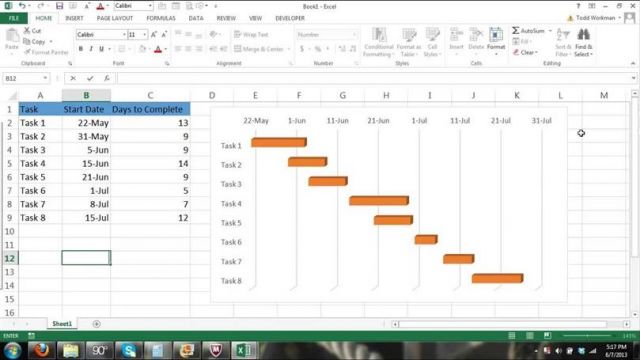Expand the font name Calibri dropdown
This screenshot has width=640, height=360.
click(x=124, y=35)
